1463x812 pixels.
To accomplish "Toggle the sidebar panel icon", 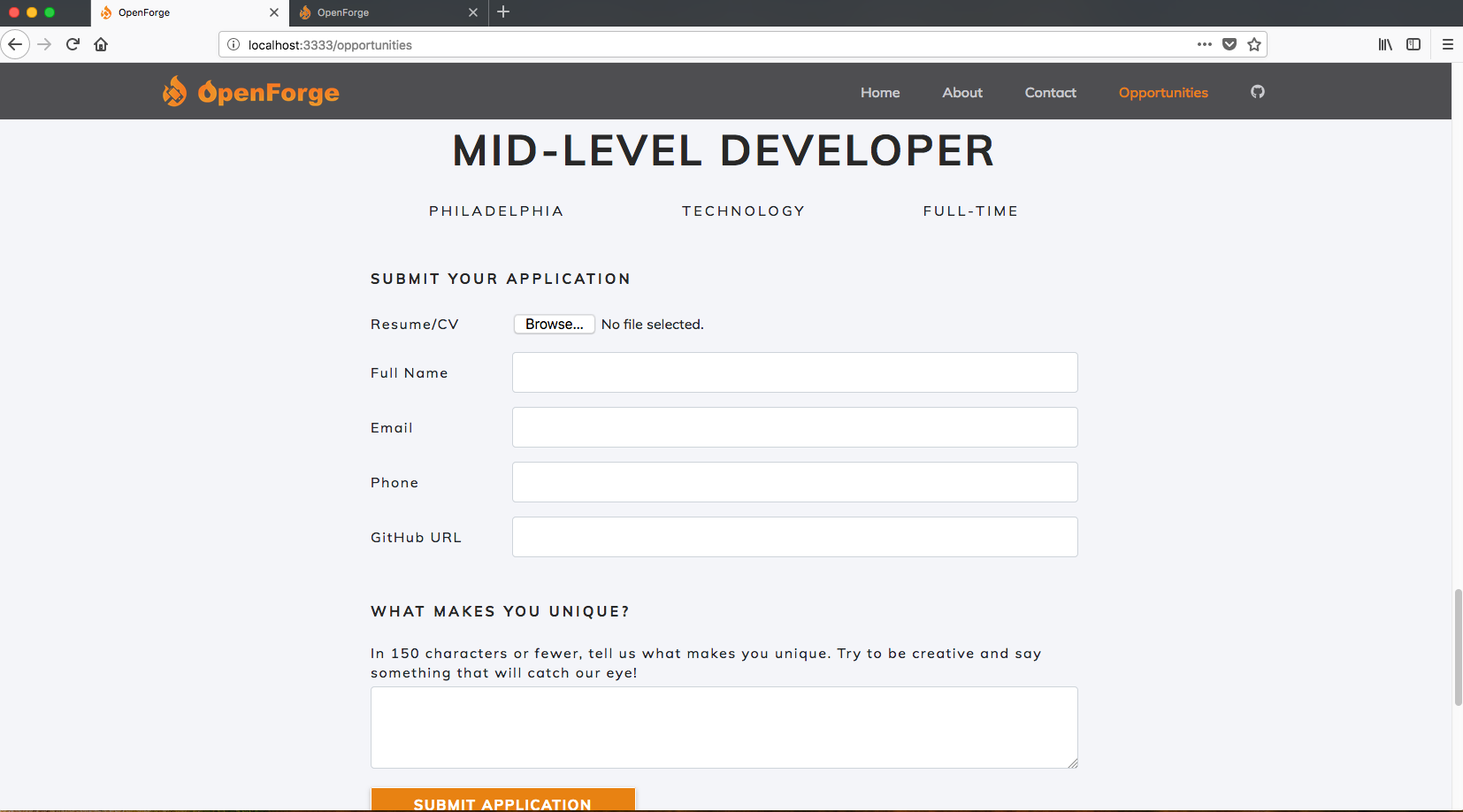I will pos(1414,44).
